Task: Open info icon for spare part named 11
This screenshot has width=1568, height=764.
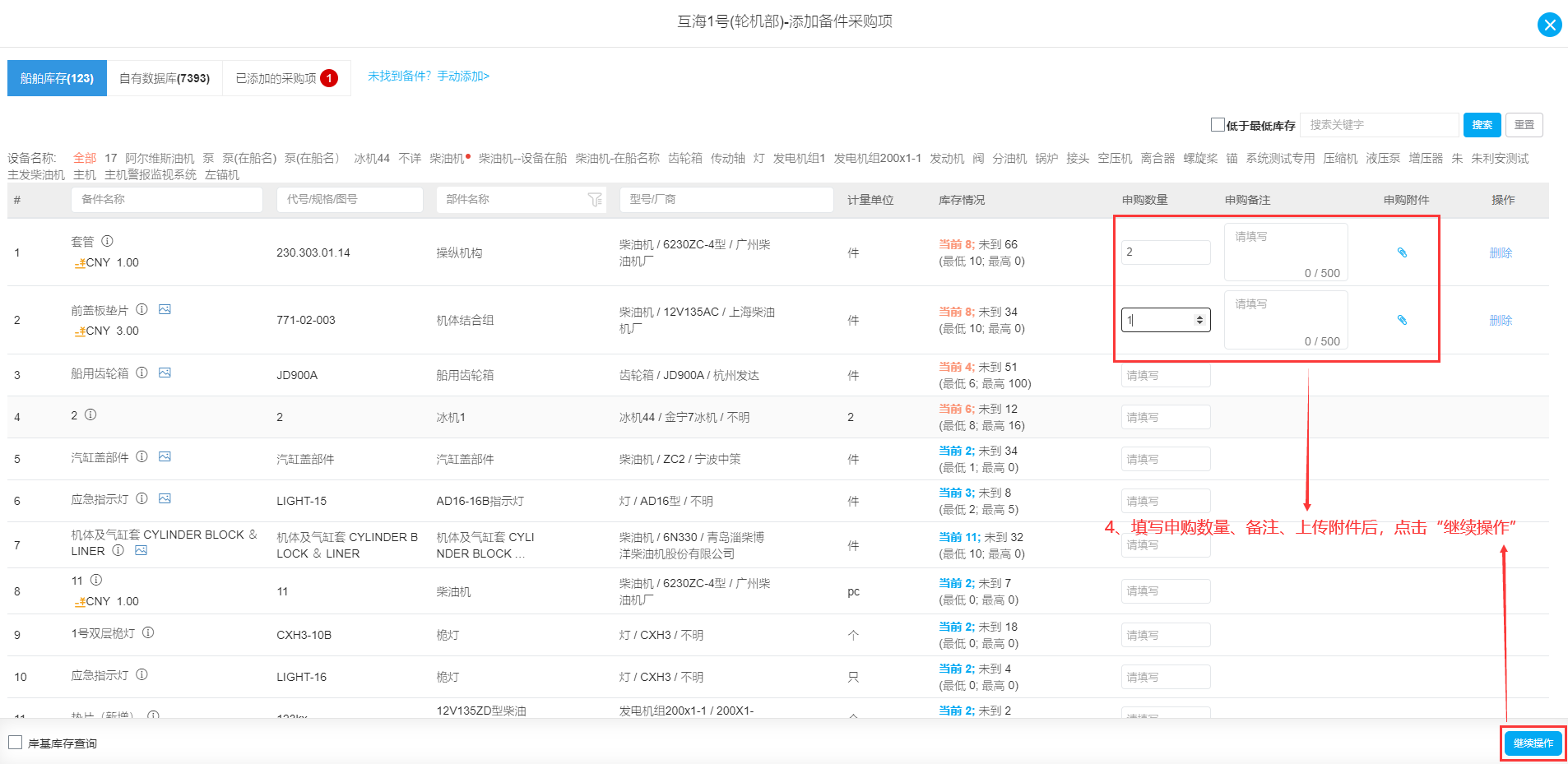Action: click(x=95, y=580)
